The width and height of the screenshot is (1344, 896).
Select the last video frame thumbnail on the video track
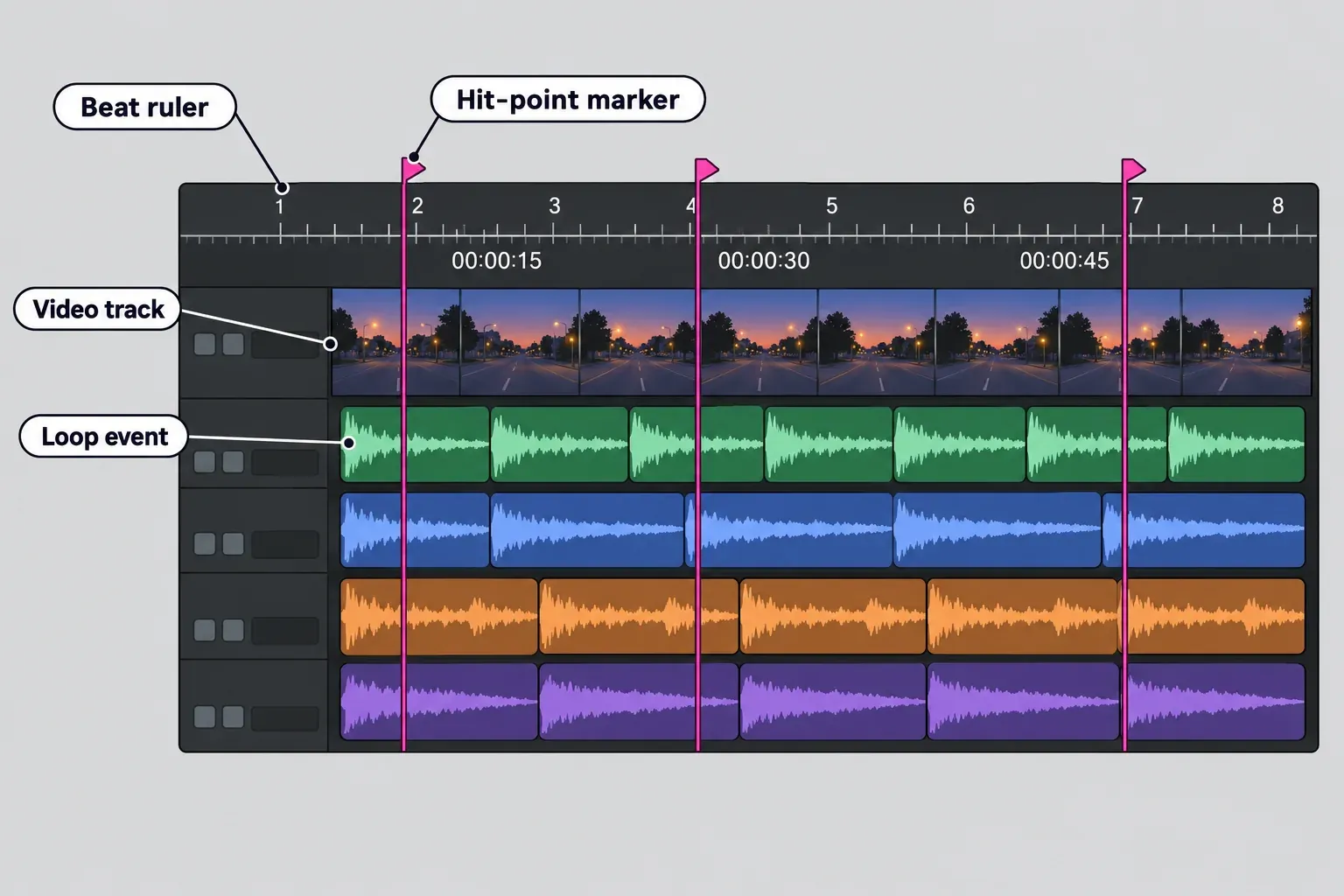click(1247, 342)
